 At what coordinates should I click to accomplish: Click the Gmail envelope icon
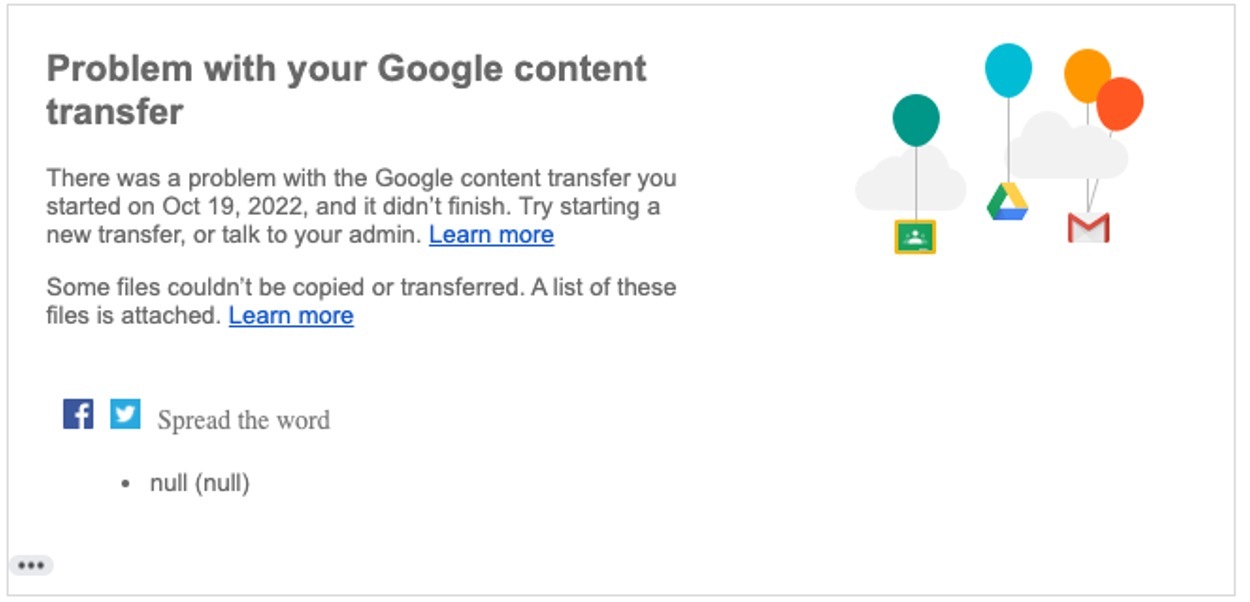click(1088, 228)
